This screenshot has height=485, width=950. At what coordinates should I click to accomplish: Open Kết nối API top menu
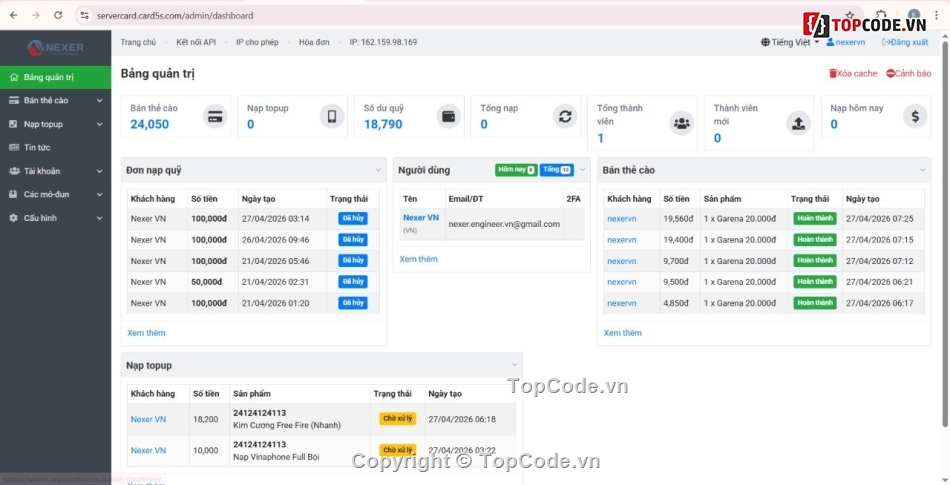(x=196, y=42)
